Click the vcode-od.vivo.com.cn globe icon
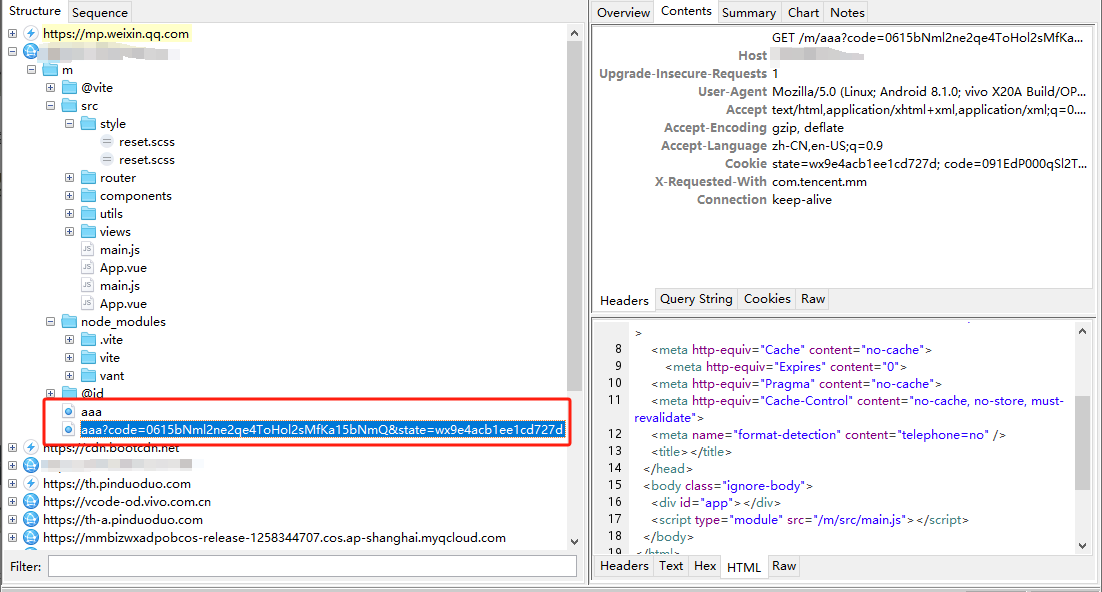The height and width of the screenshot is (592, 1102). pos(31,501)
